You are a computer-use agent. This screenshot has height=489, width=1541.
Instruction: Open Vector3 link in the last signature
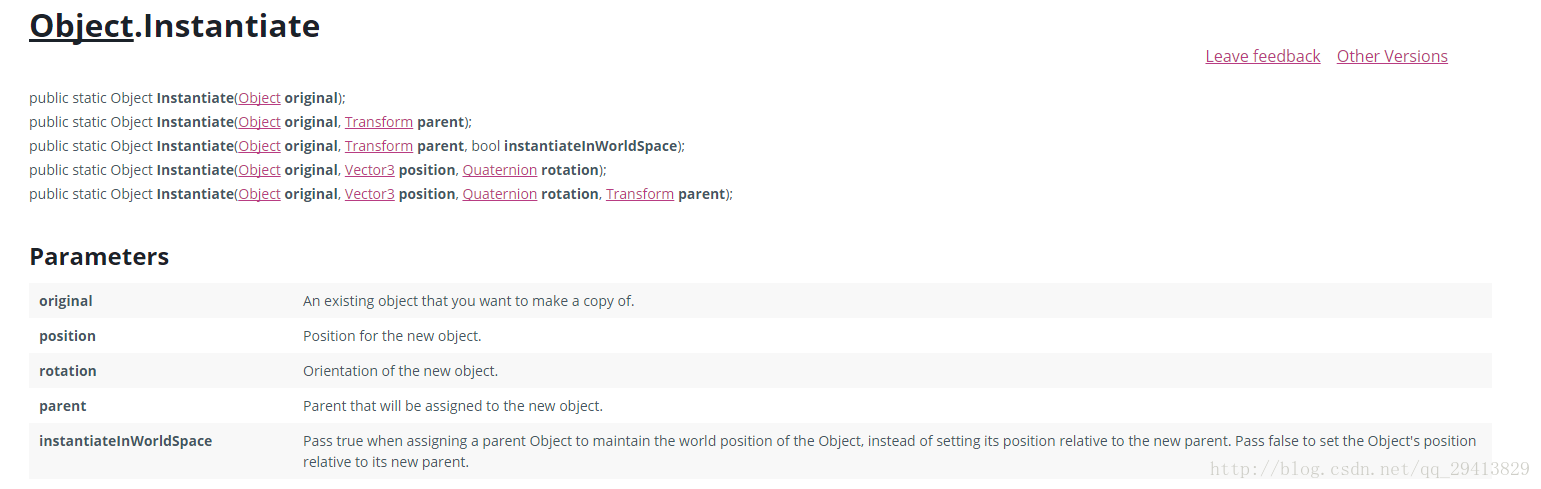click(370, 194)
